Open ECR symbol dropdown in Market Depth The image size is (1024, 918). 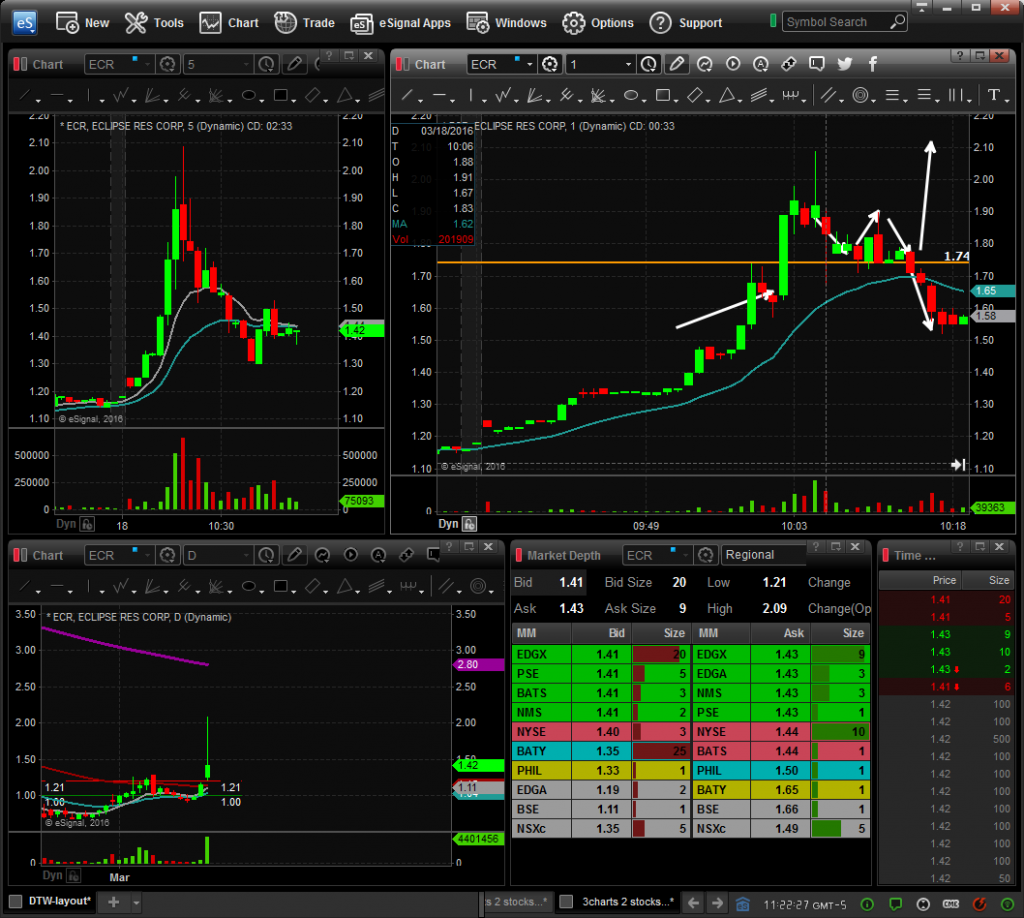click(685, 556)
